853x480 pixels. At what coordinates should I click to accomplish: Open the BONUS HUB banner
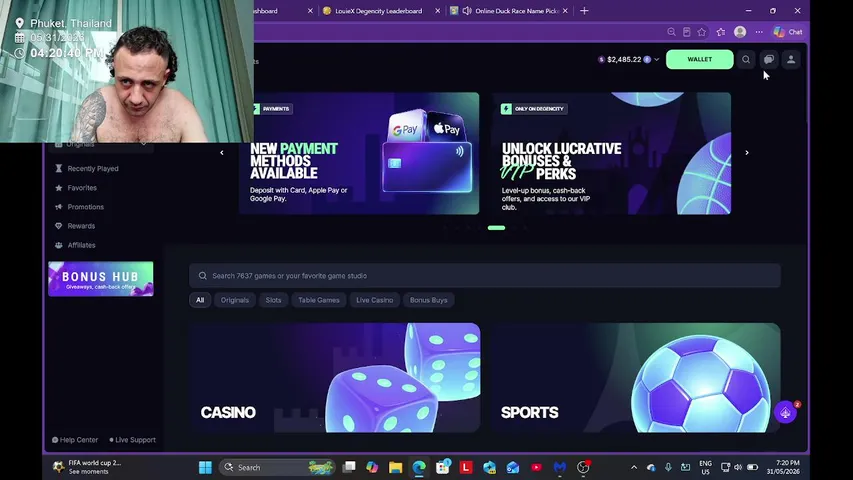pos(101,279)
